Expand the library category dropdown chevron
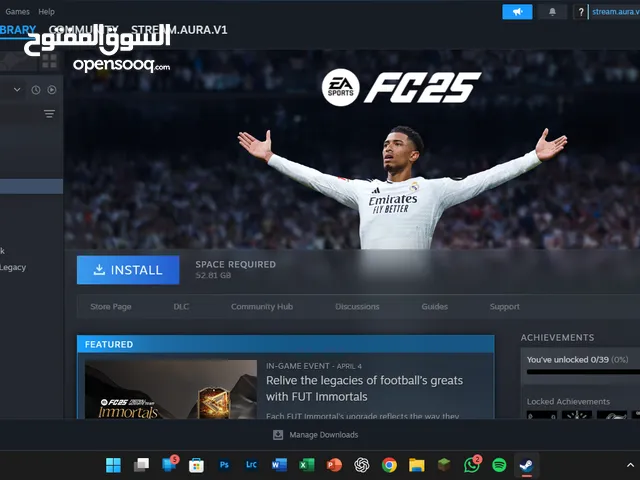 (17, 89)
